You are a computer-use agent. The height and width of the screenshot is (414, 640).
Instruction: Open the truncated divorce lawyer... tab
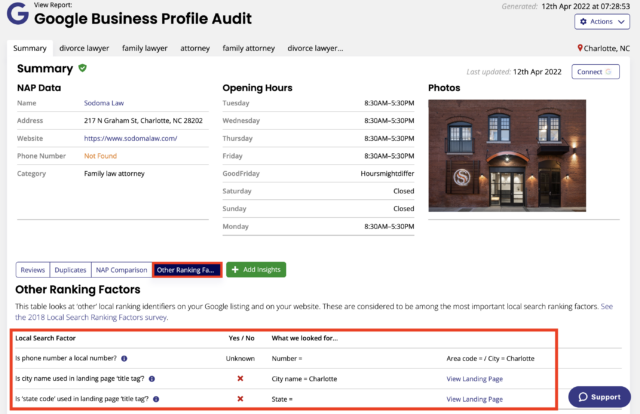315,47
